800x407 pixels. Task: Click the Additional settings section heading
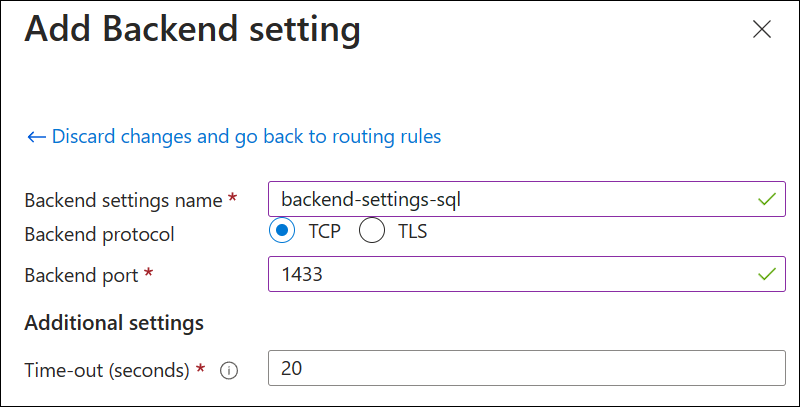[114, 323]
